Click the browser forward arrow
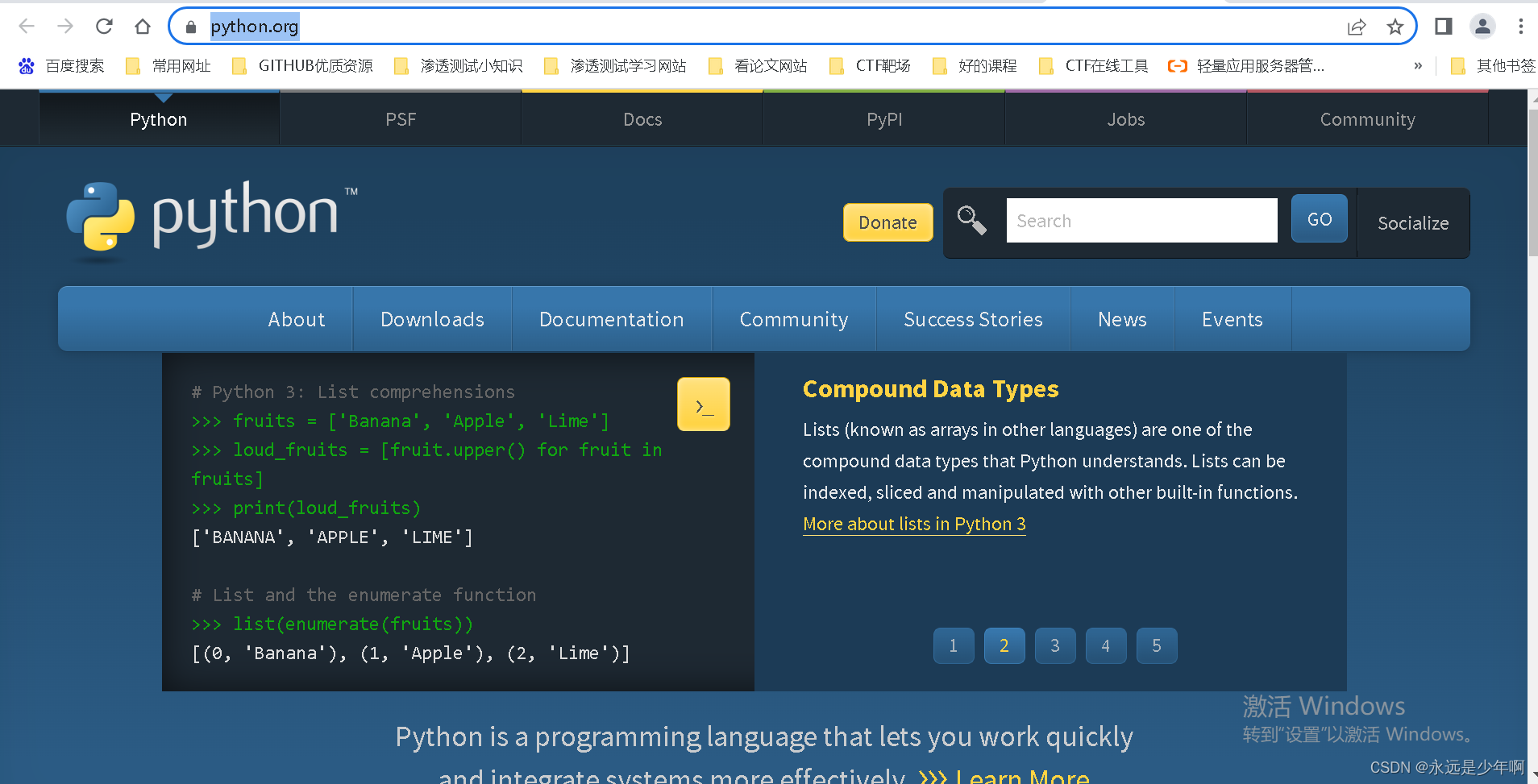Image resolution: width=1538 pixels, height=784 pixels. click(65, 27)
